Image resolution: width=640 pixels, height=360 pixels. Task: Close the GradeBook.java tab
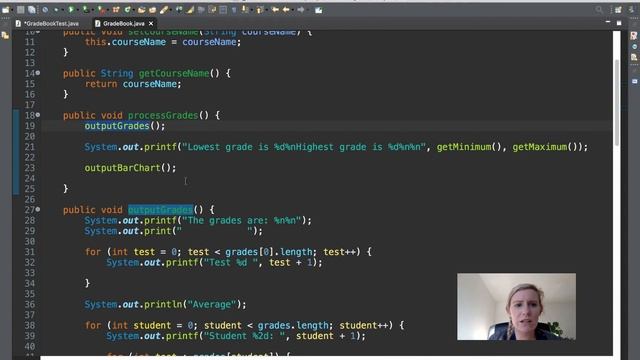point(151,24)
